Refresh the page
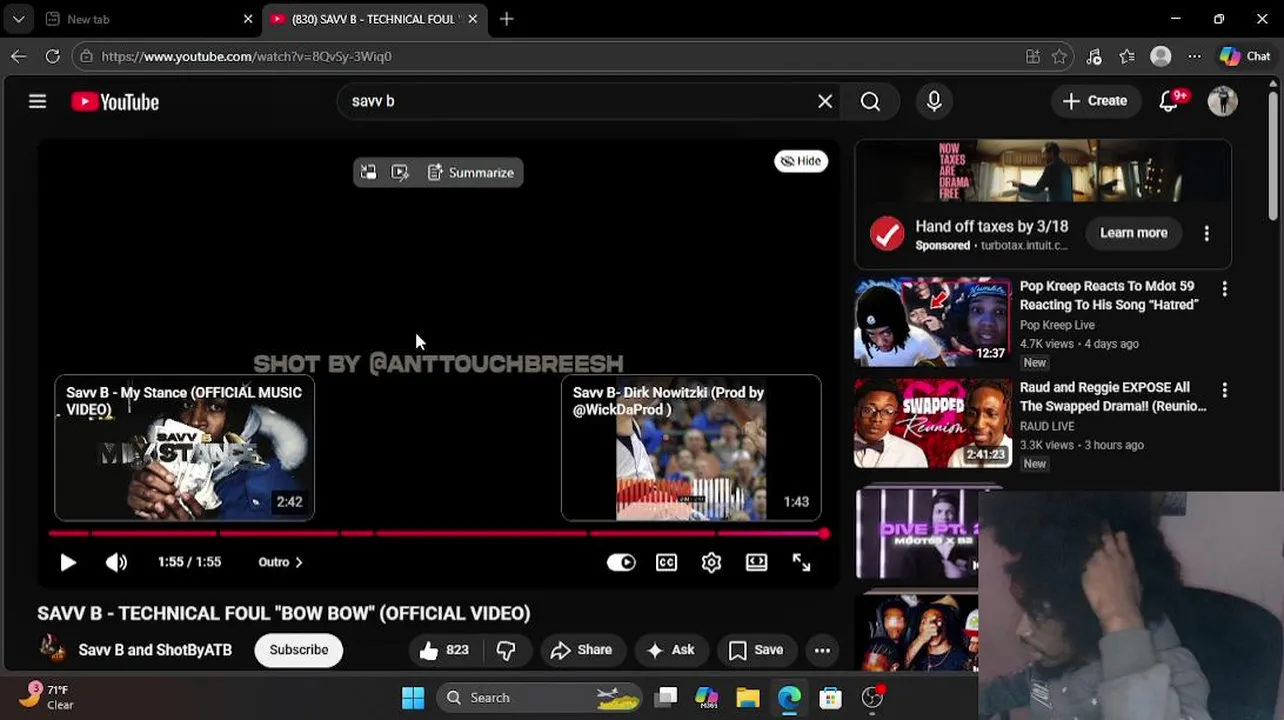The height and width of the screenshot is (720, 1284). click(x=52, y=57)
